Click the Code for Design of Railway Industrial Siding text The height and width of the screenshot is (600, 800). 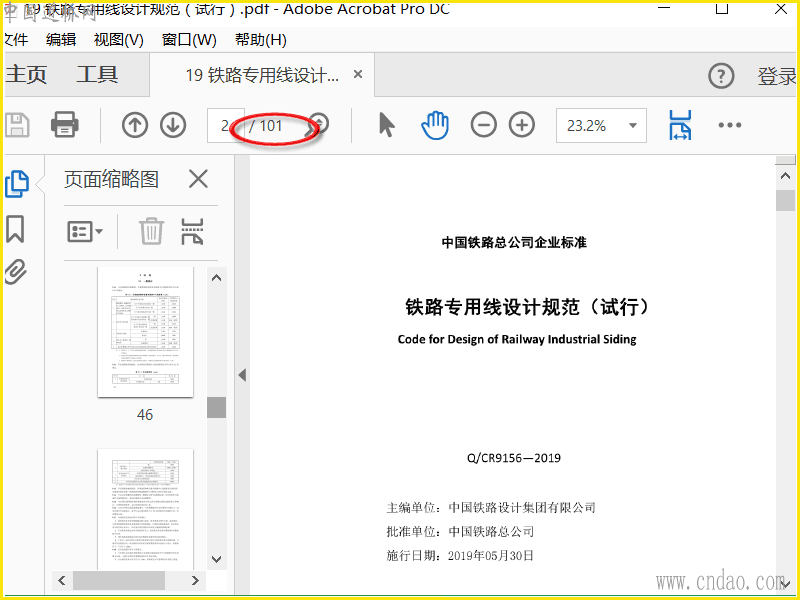(x=517, y=339)
